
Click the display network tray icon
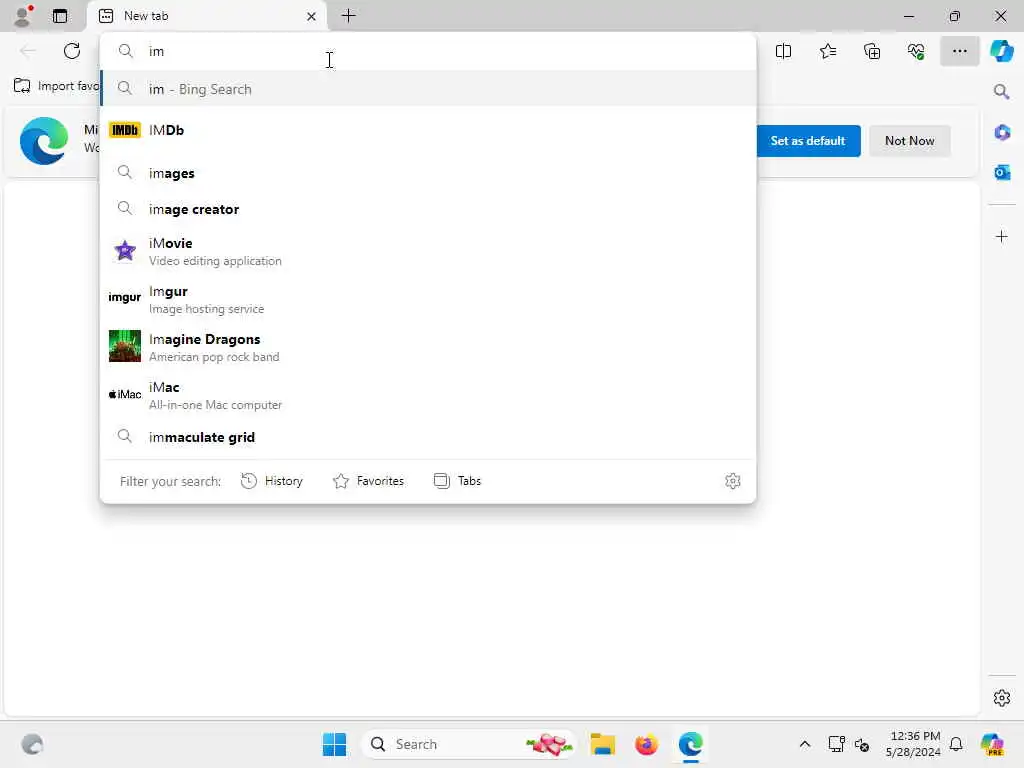tap(837, 744)
